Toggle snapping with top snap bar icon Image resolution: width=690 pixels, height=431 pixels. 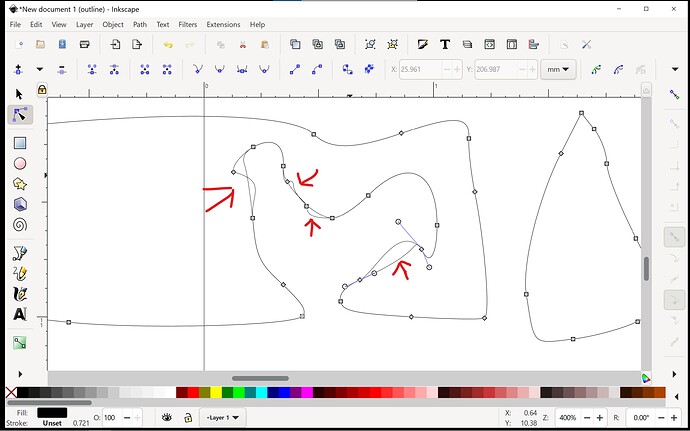tap(674, 94)
